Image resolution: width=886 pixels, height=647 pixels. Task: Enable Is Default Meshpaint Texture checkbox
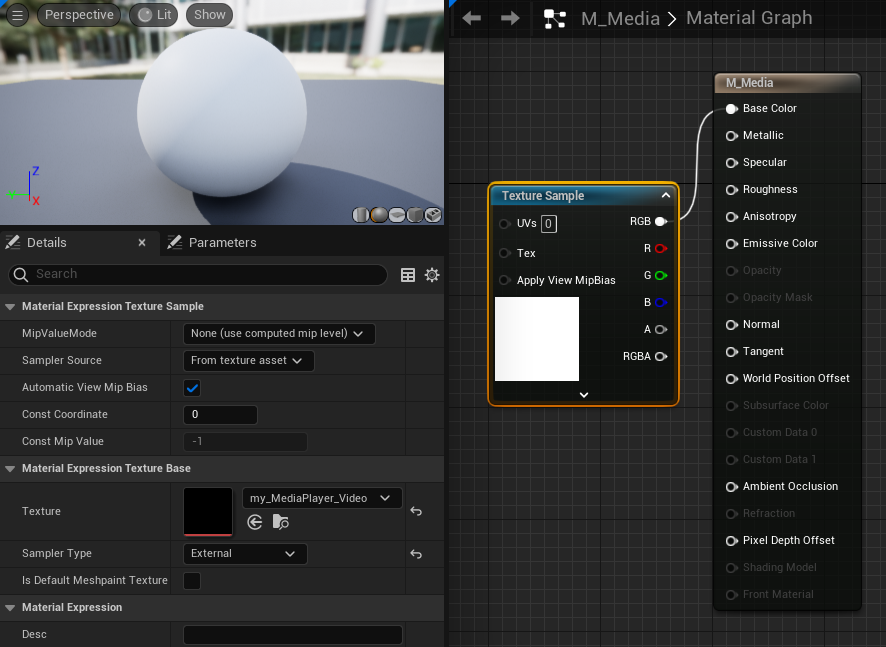(192, 581)
